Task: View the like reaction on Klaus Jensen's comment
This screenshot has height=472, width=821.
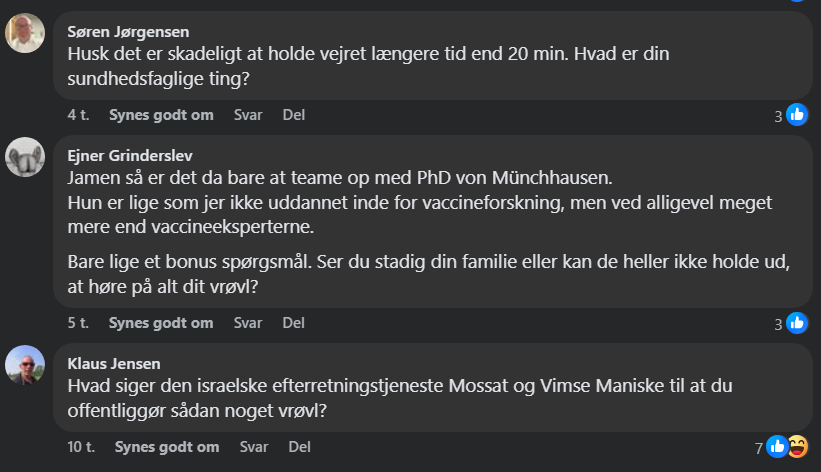Action: coord(777,447)
